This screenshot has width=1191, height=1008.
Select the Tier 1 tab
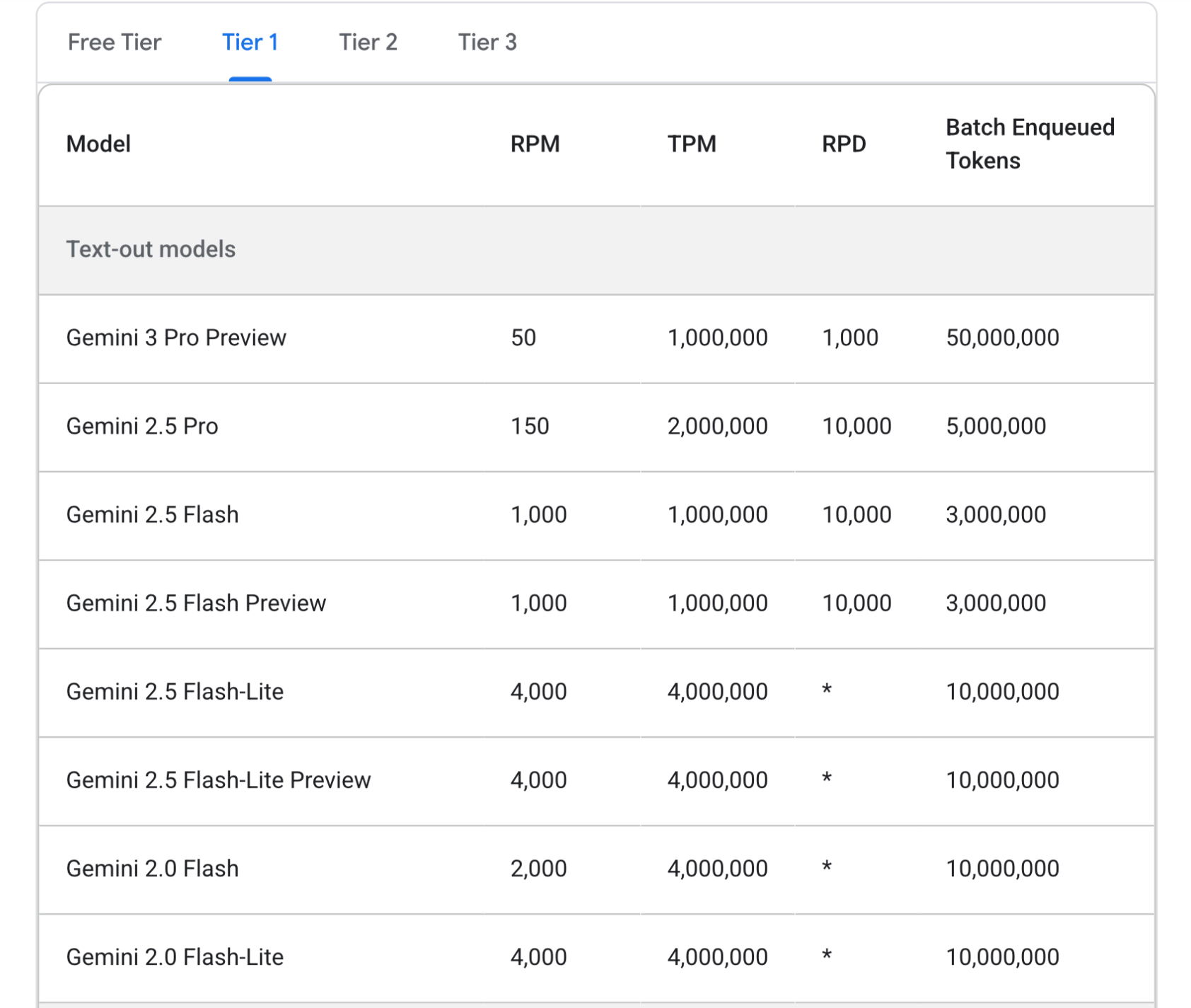click(x=250, y=42)
